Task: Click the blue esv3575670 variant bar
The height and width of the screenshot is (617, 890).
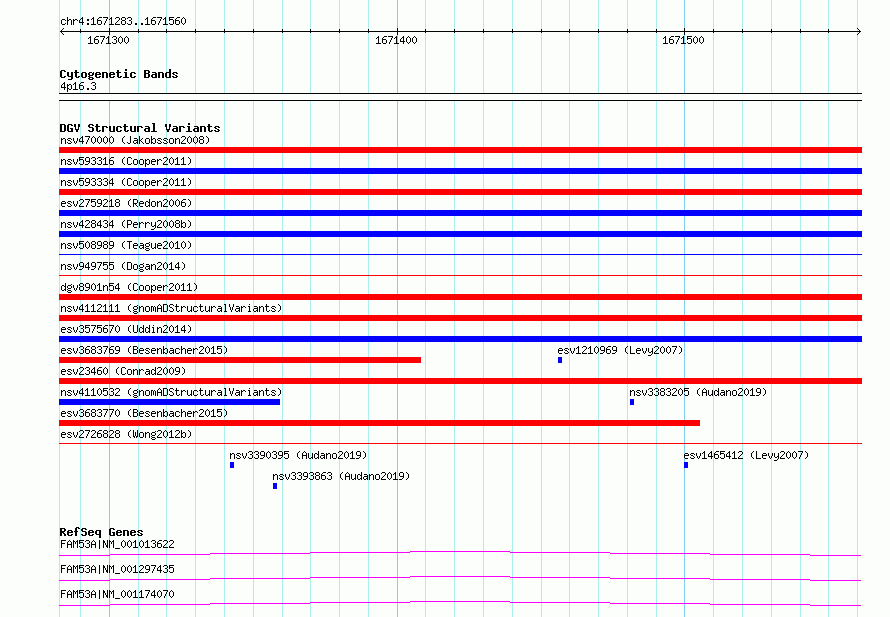Action: point(460,339)
